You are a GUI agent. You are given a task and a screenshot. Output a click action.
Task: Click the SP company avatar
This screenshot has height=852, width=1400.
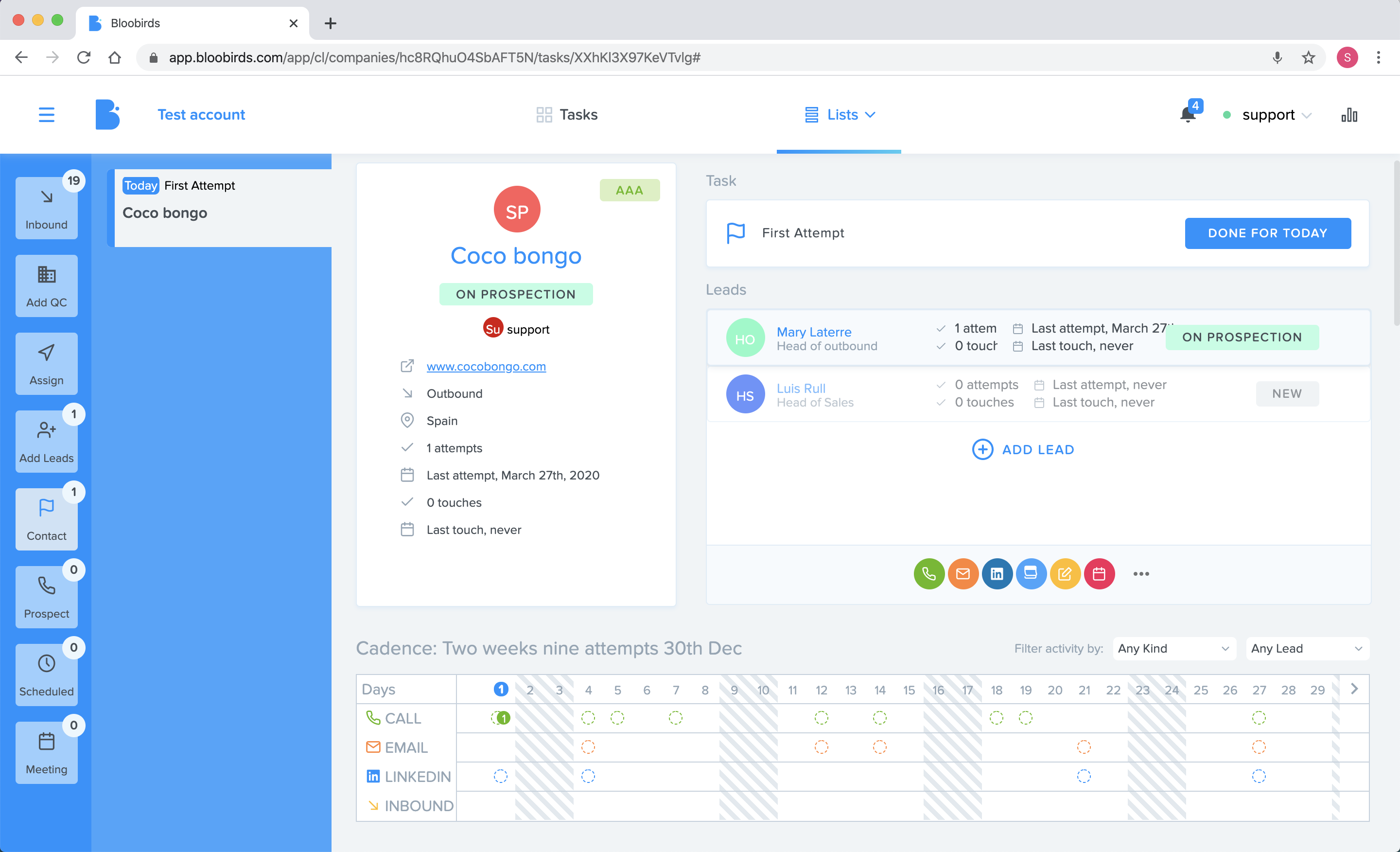pos(516,210)
